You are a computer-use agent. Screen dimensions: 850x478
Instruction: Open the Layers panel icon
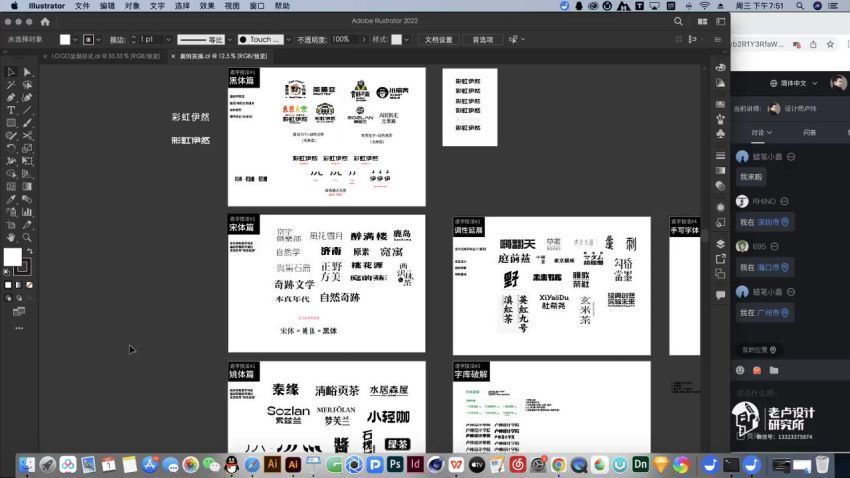[720, 243]
